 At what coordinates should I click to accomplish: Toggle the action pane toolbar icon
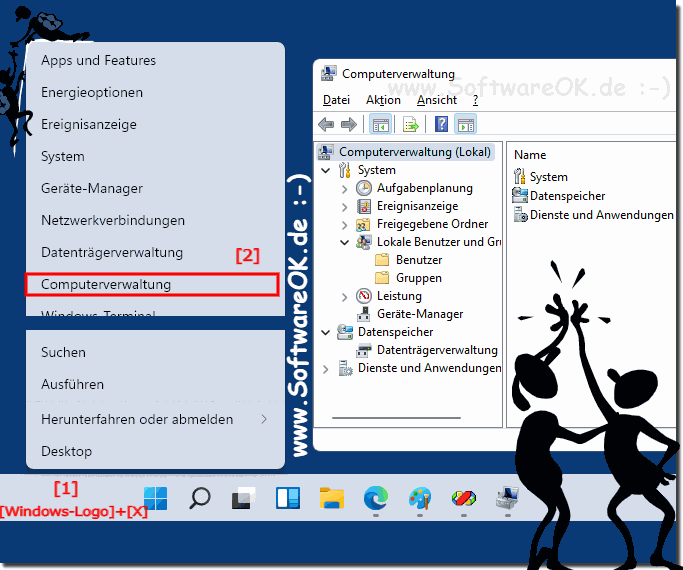point(465,125)
